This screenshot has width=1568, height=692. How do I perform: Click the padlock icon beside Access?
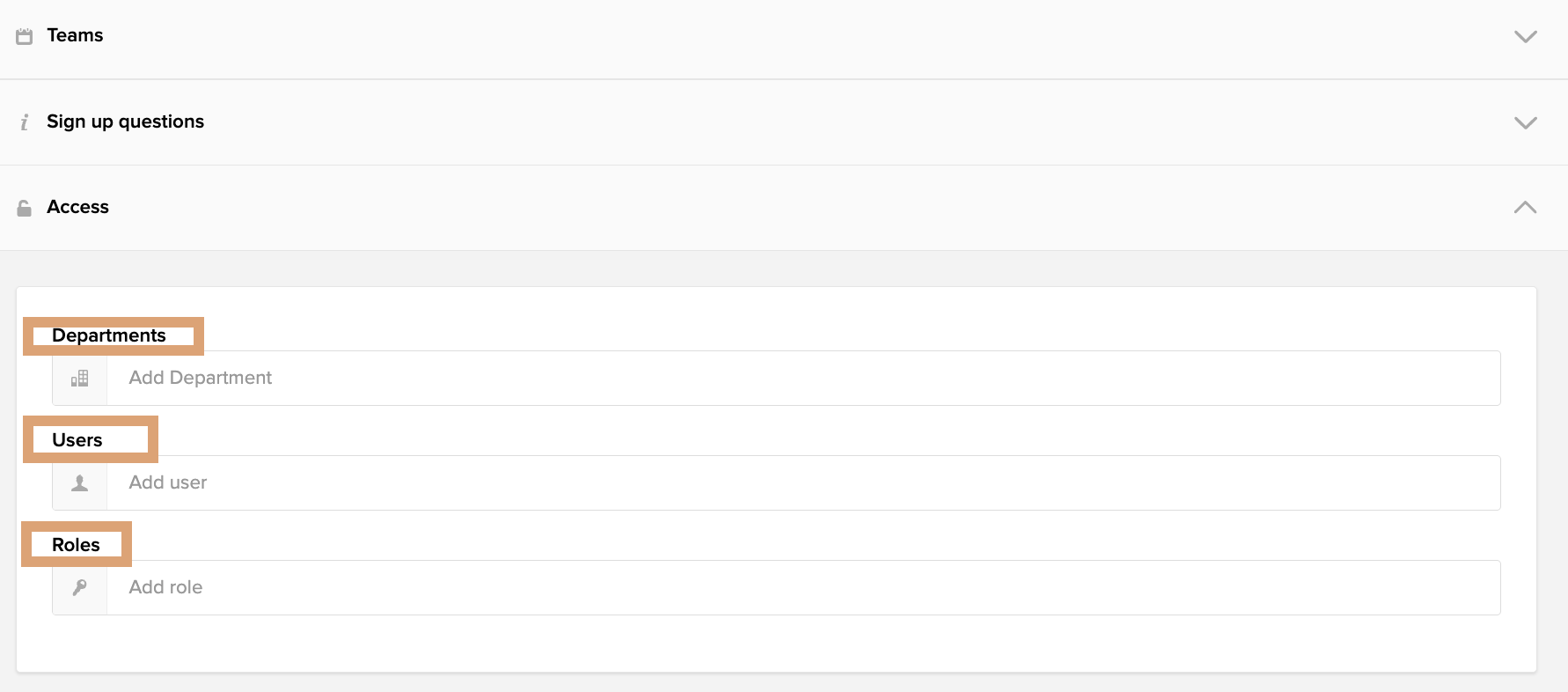[x=25, y=208]
